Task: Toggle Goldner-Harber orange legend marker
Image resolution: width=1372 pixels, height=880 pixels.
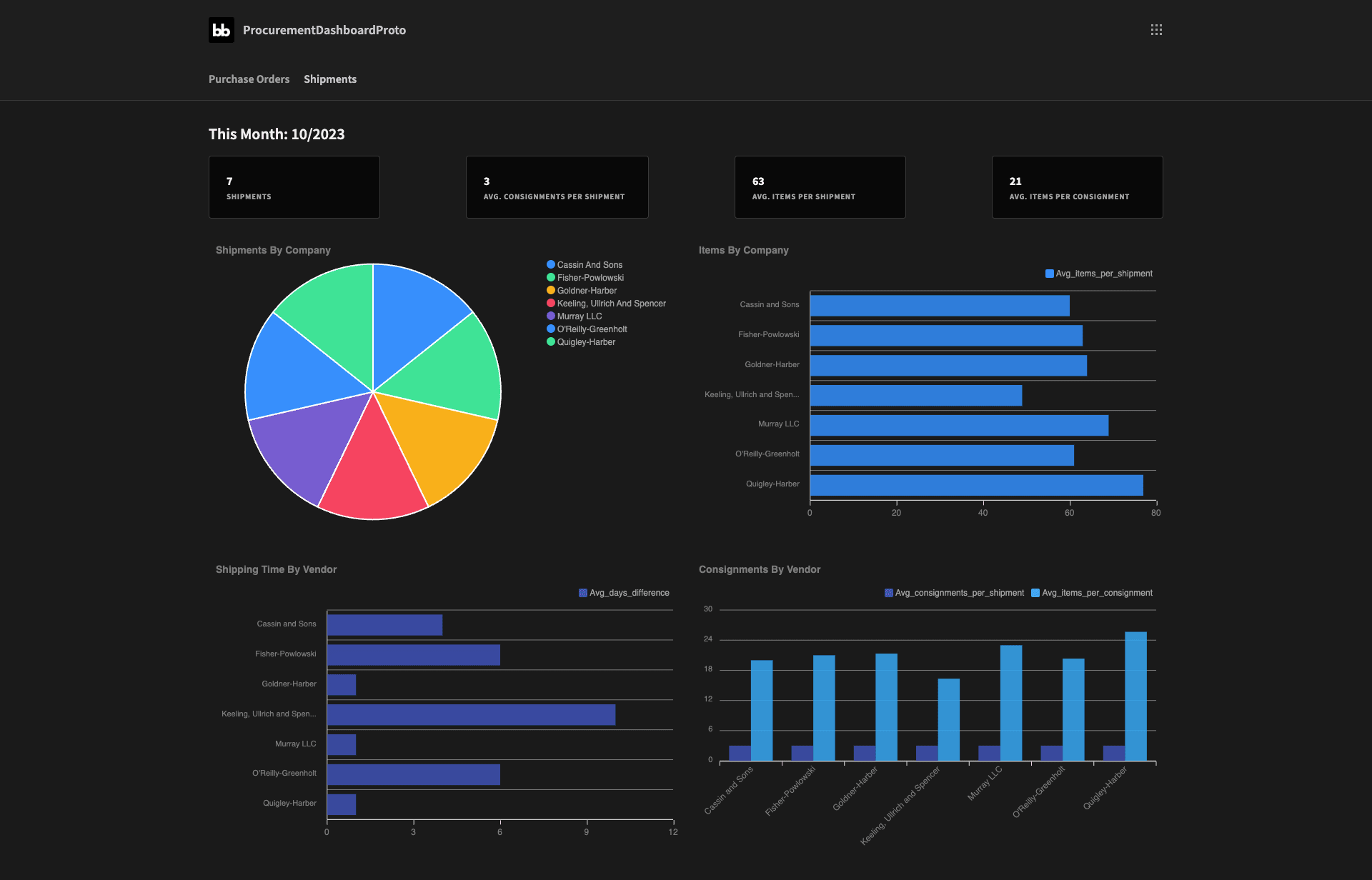Action: coord(551,290)
